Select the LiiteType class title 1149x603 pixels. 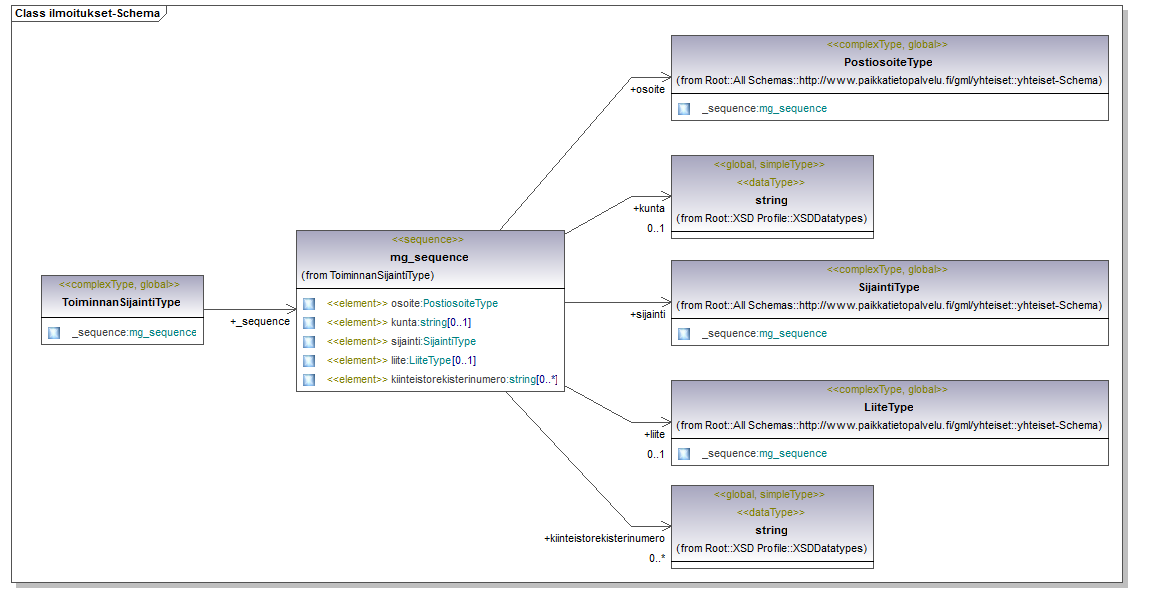click(888, 407)
